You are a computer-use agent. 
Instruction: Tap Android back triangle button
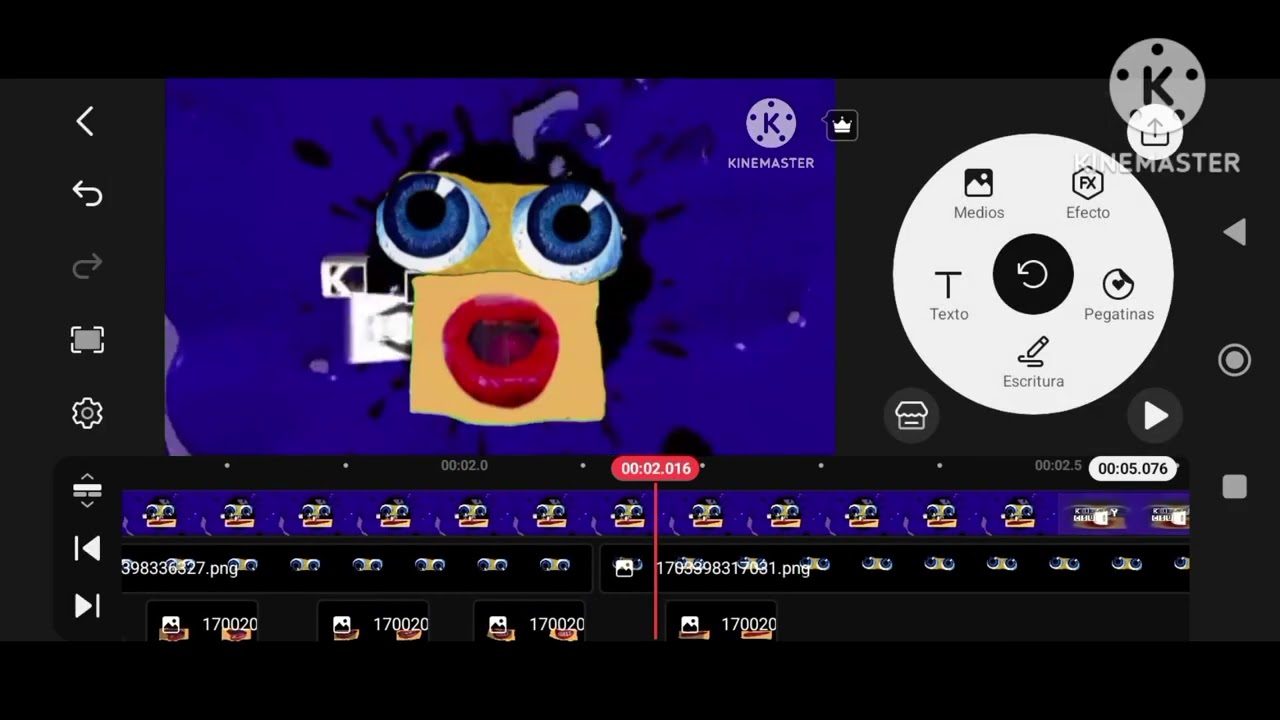click(1234, 232)
